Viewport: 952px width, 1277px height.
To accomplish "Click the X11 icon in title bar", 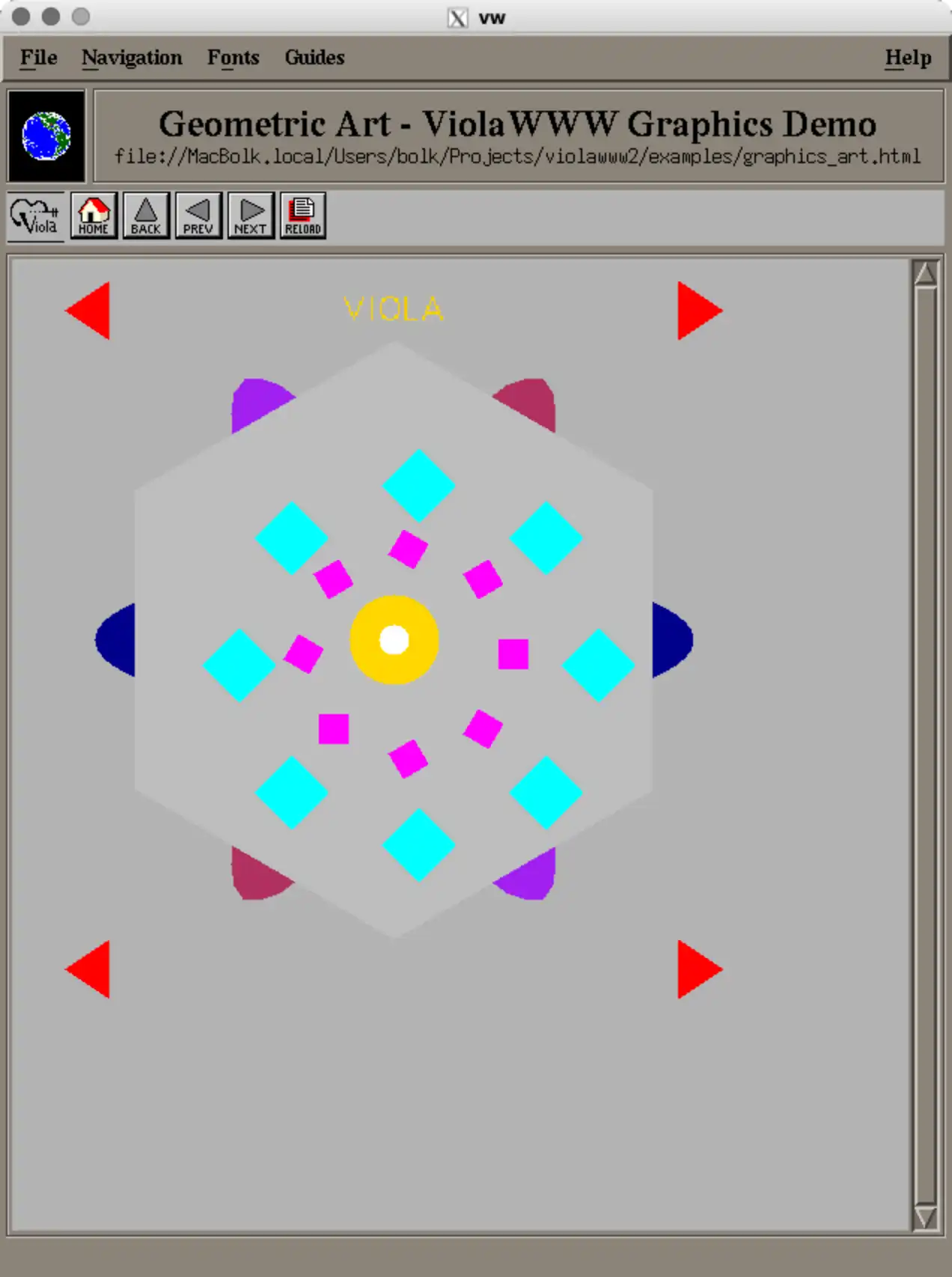I will coord(458,18).
